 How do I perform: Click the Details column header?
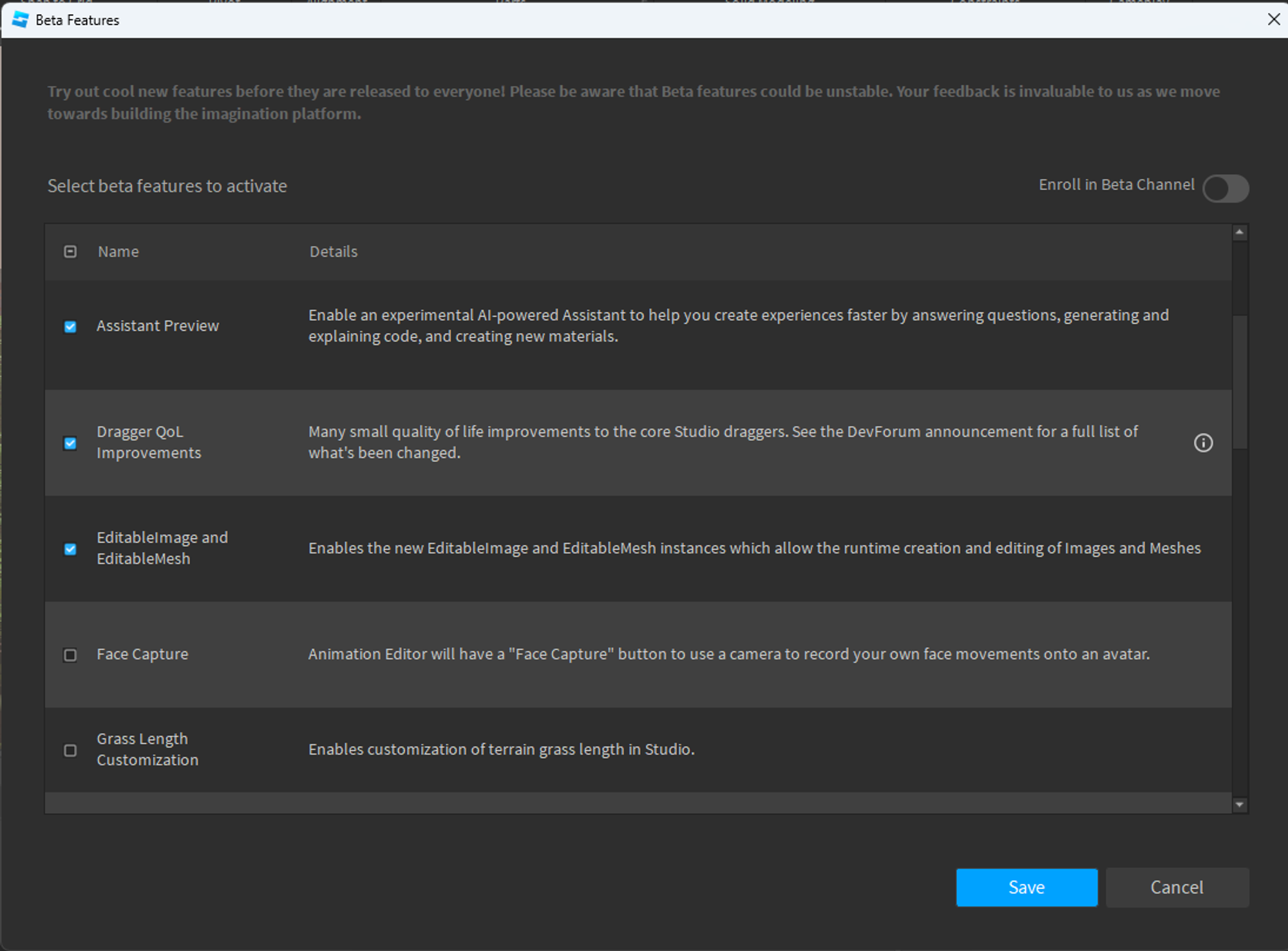tap(334, 251)
